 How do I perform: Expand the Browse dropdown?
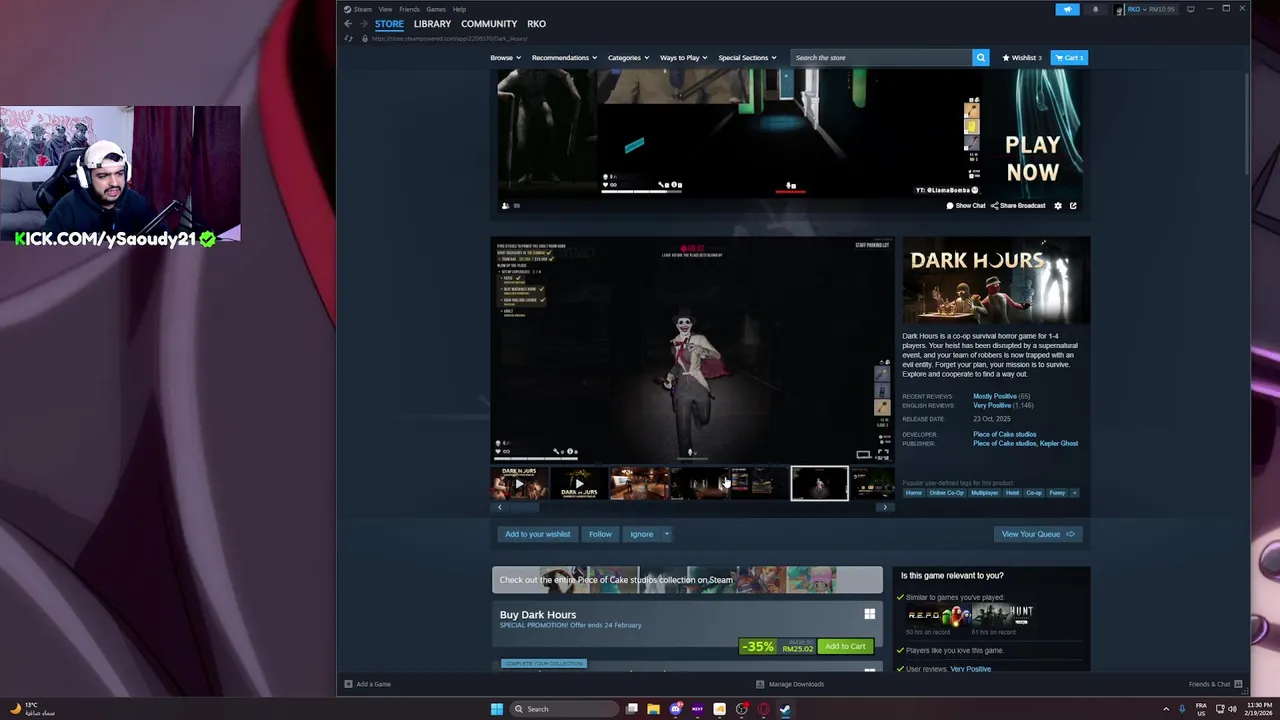tap(505, 58)
